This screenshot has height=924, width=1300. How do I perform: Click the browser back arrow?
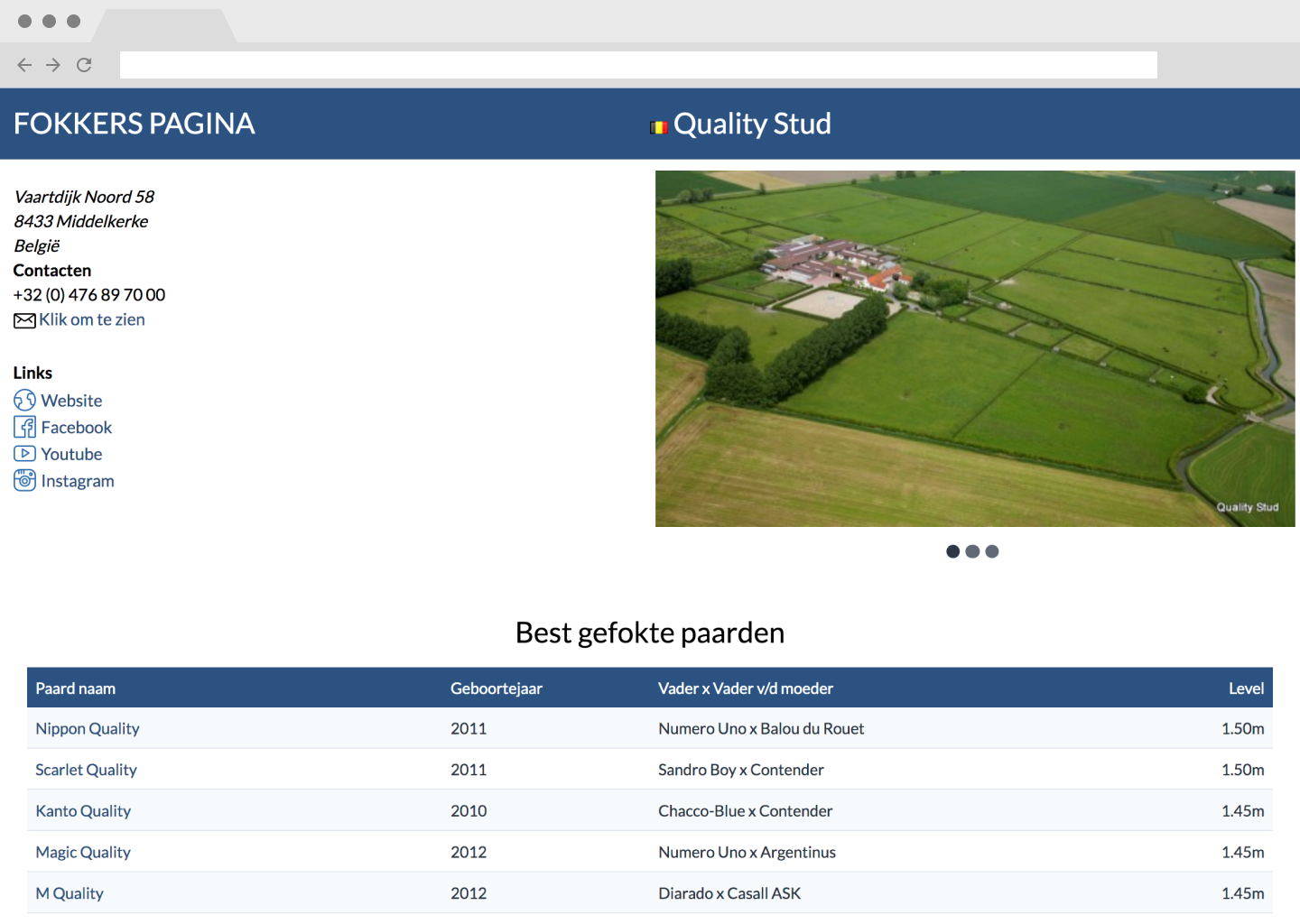click(24, 65)
